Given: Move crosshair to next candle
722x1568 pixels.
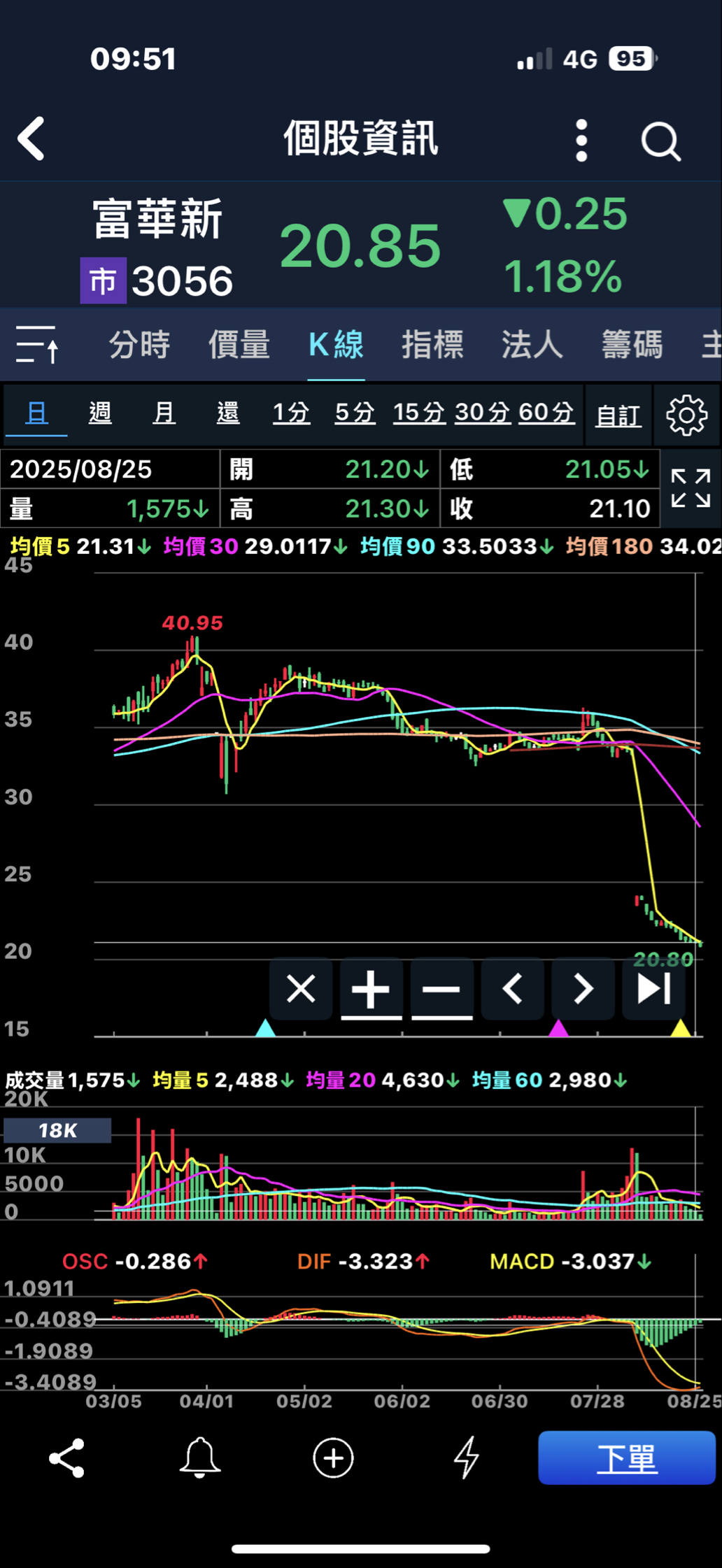Looking at the screenshot, I should 583,989.
